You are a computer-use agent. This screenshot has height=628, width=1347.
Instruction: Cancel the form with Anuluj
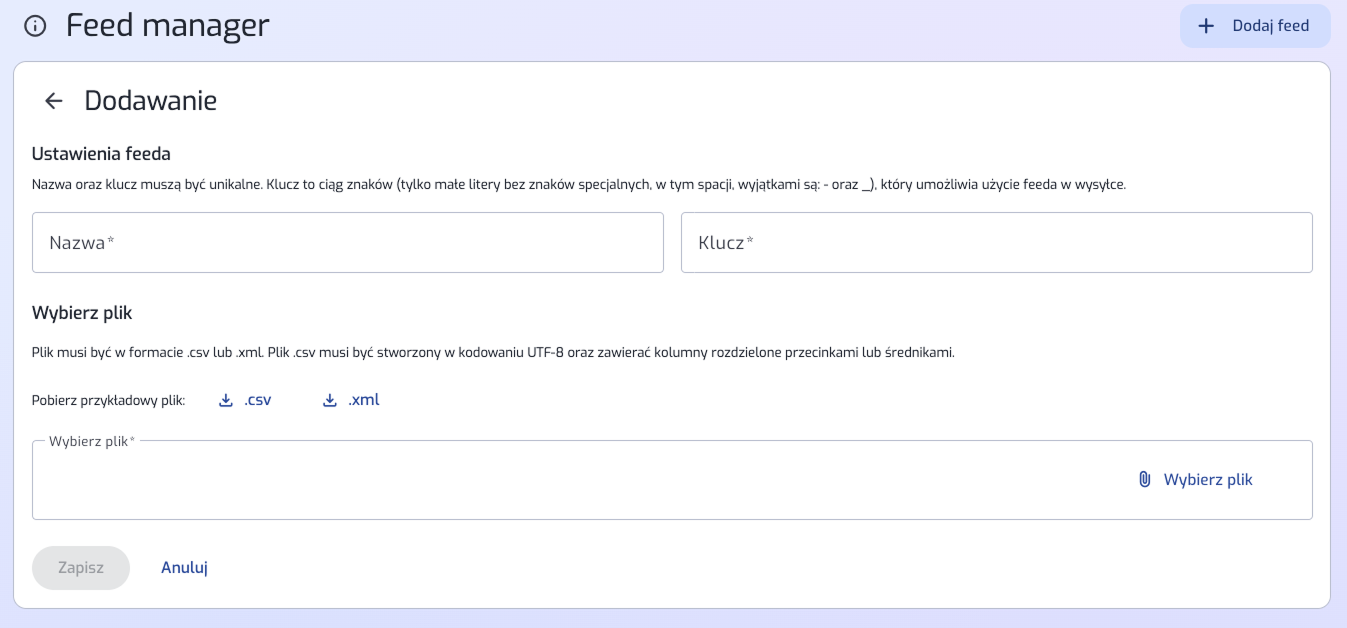click(x=184, y=568)
